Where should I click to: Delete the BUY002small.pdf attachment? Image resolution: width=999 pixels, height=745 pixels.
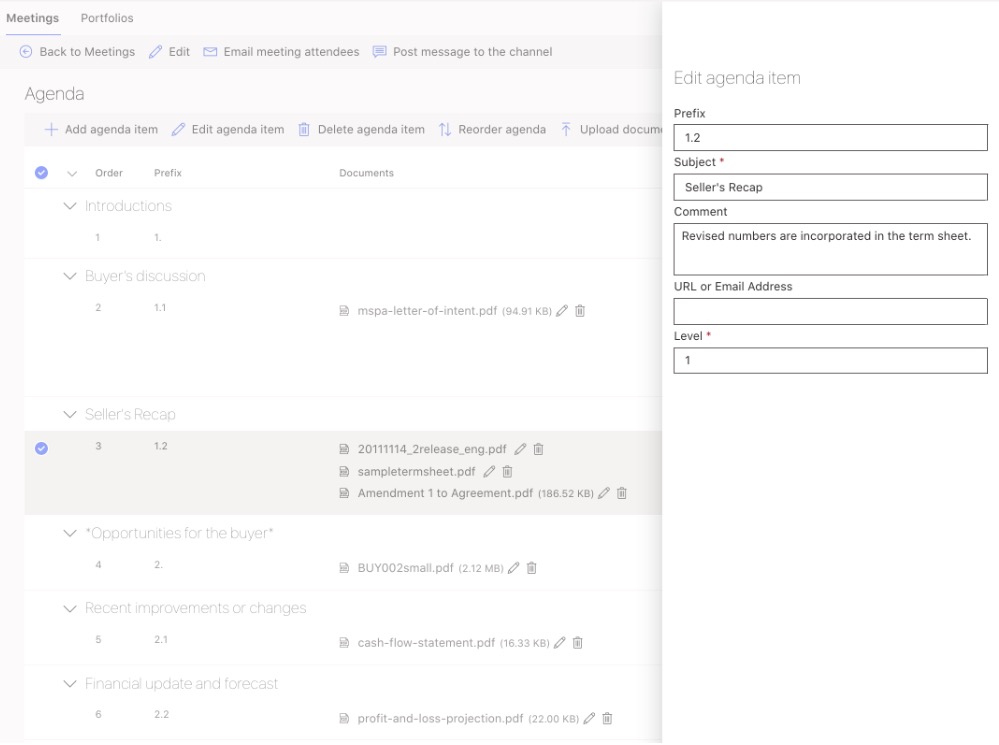click(530, 566)
